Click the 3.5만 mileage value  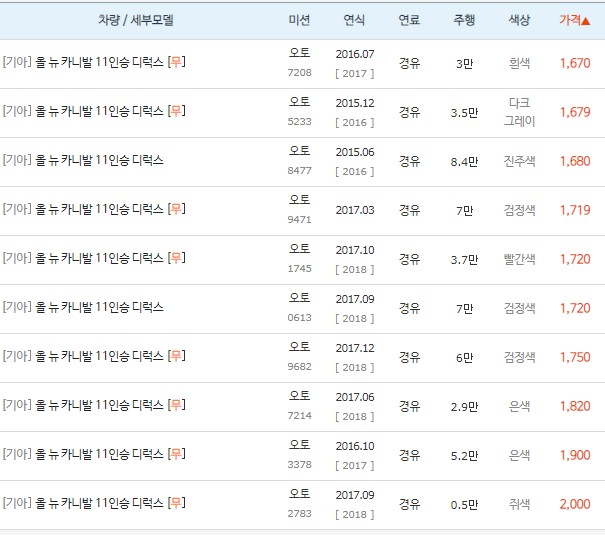tap(464, 113)
